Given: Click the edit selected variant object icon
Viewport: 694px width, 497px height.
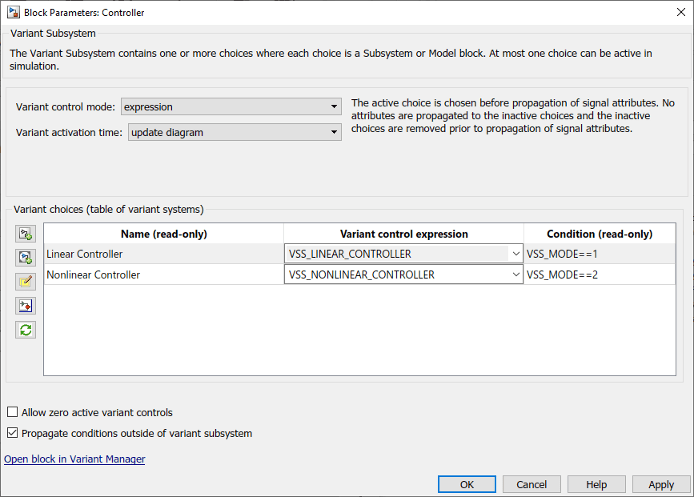Looking at the screenshot, I should coord(25,281).
